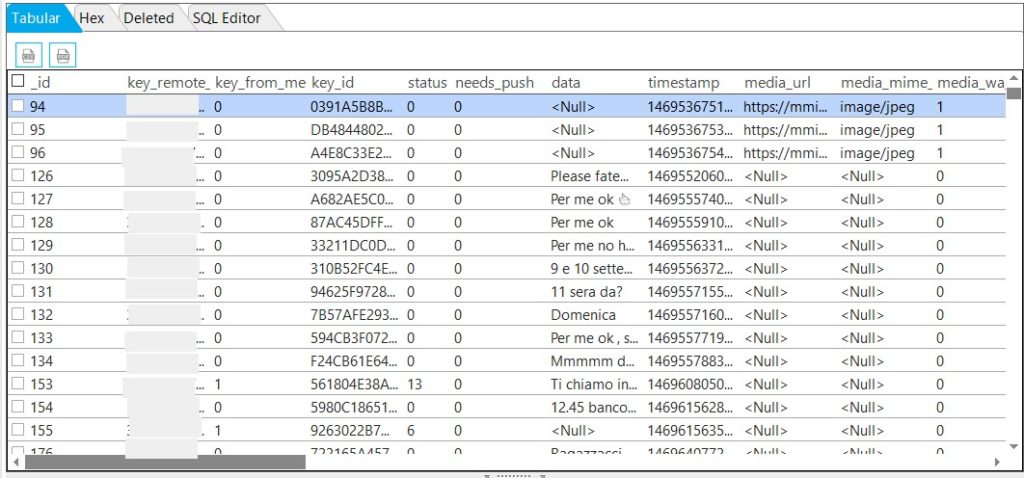Click the horizontal scrollbar right arrow

pos(996,462)
